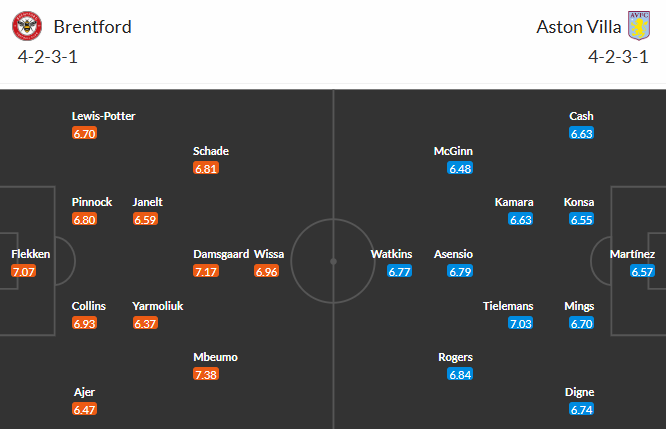Select Ajer's 6.47 rating badge
Viewport: 666px width, 429px height.
pyautogui.click(x=85, y=409)
